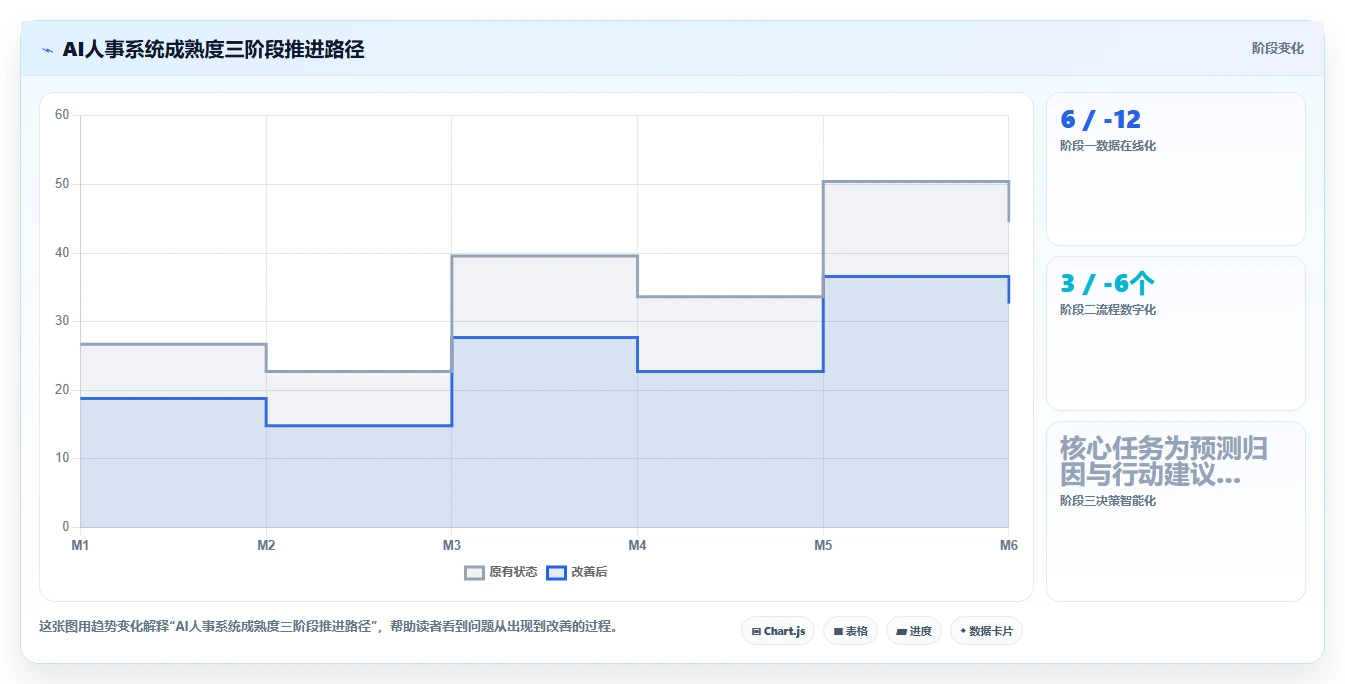This screenshot has width=1345, height=684.
Task: Click the 原有状态 legend label
Action: tap(513, 573)
